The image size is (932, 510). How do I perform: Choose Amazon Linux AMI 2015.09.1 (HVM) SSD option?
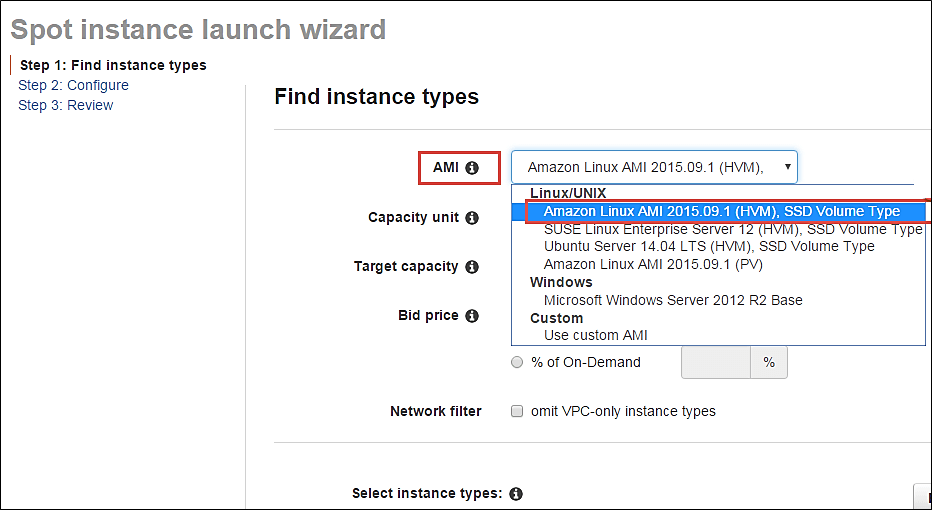click(x=721, y=212)
